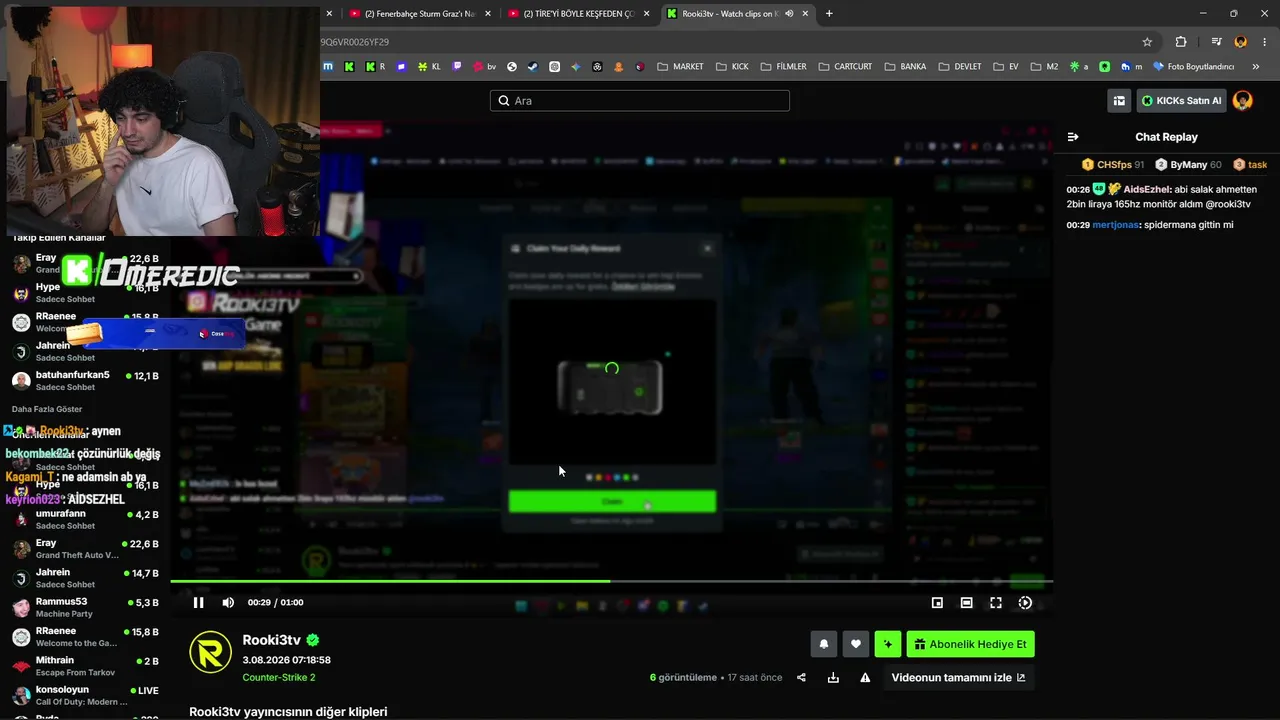Open the Chrome three-dot menu

(x=1265, y=42)
